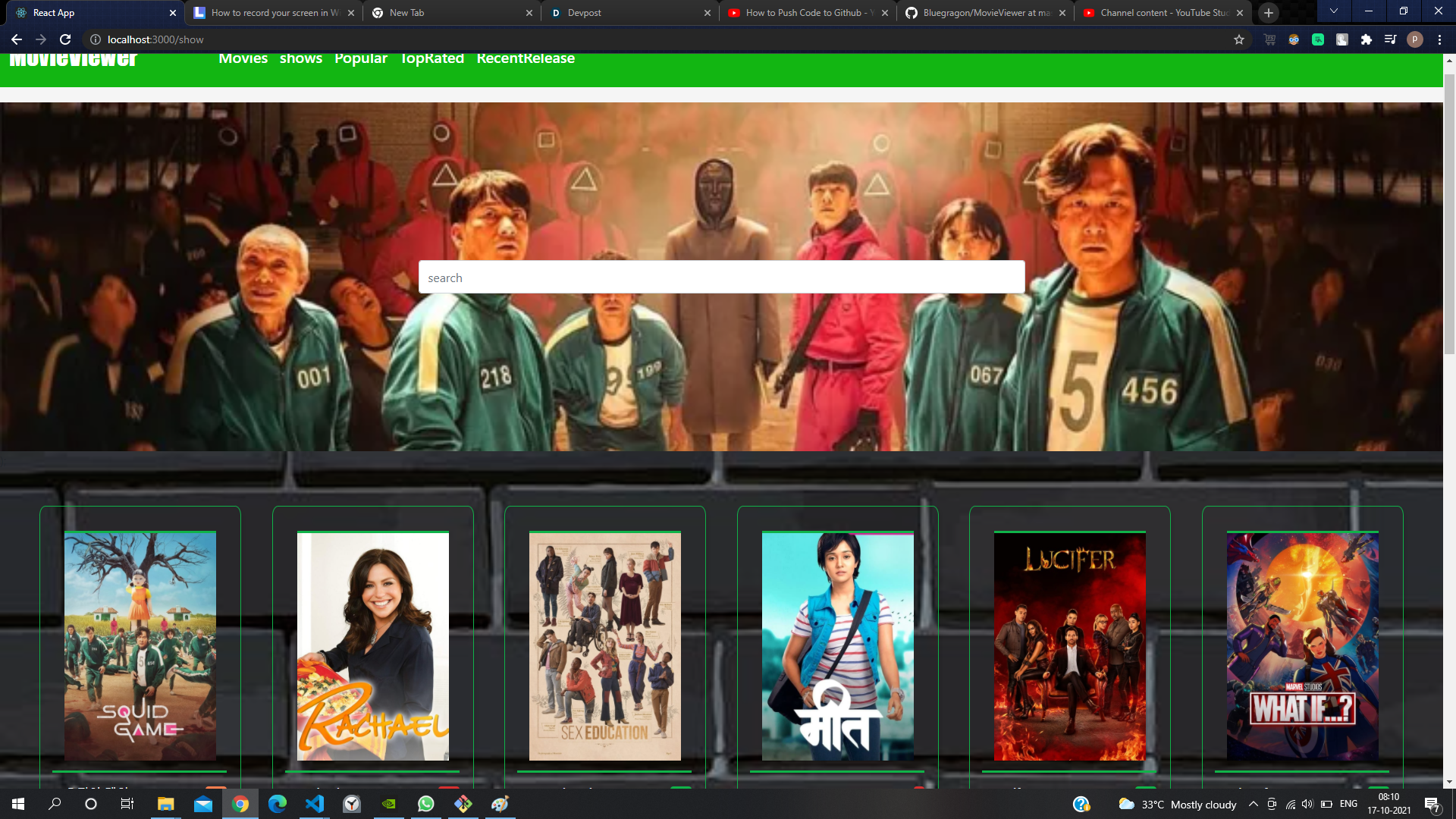Image resolution: width=1456 pixels, height=819 pixels.
Task: Expand the tab search dropdown arrow
Action: pos(1334,11)
